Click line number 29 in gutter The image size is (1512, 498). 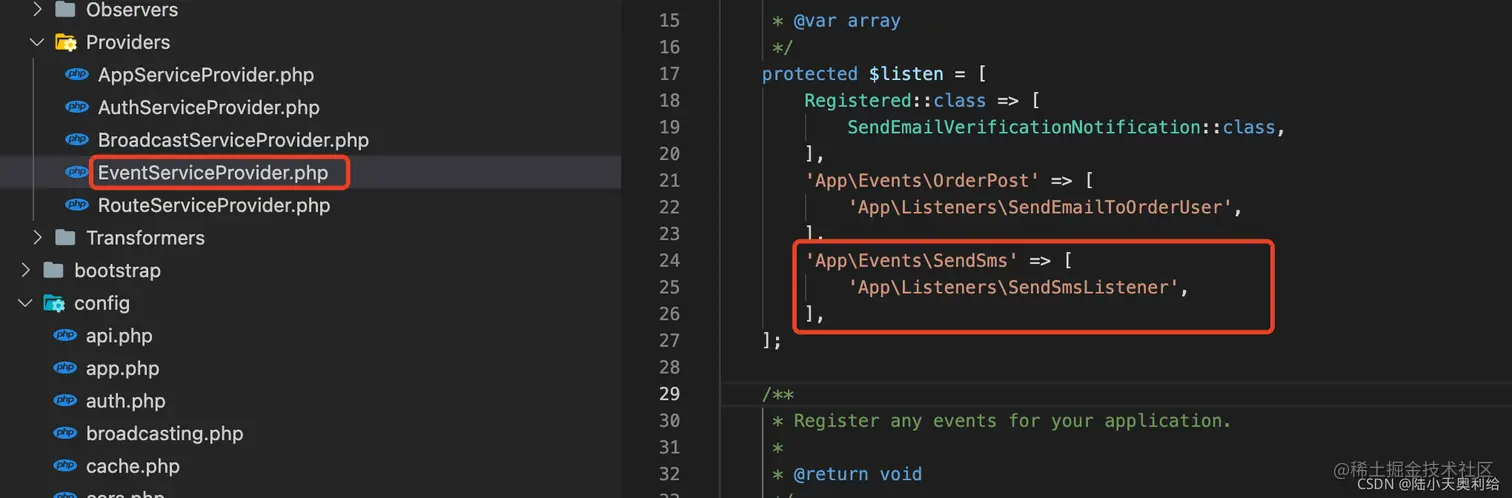(669, 394)
